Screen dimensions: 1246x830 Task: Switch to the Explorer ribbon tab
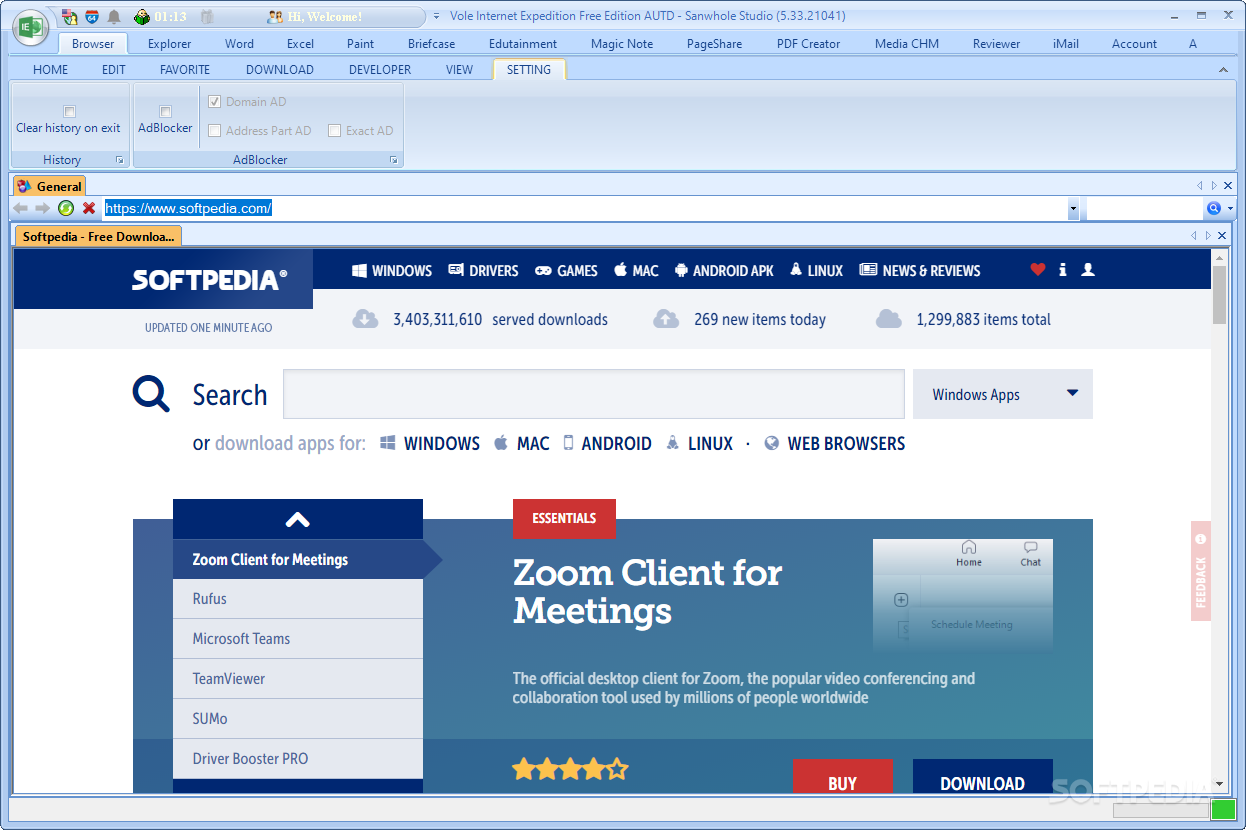click(169, 44)
